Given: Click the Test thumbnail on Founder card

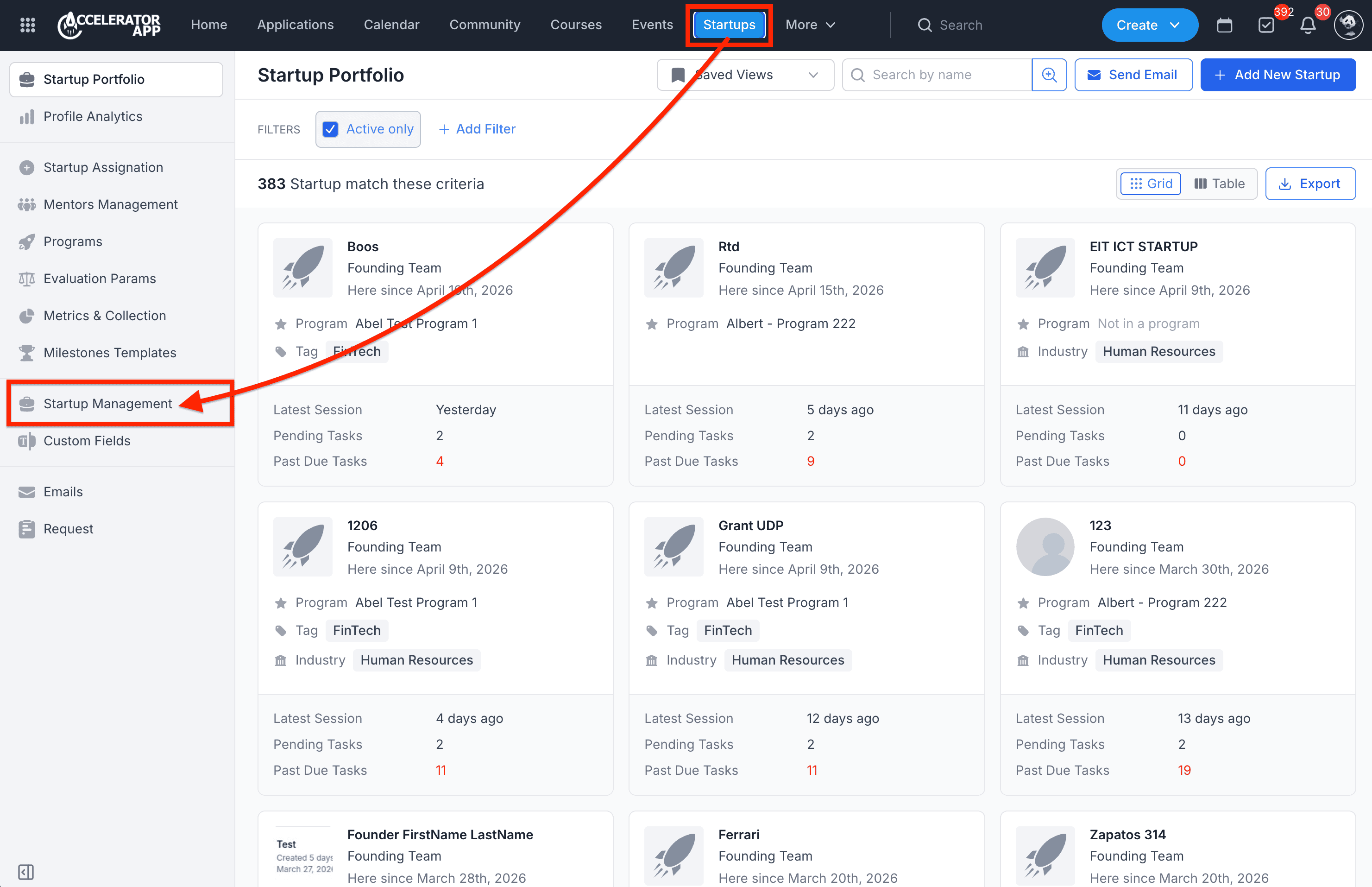Looking at the screenshot, I should pos(303,856).
